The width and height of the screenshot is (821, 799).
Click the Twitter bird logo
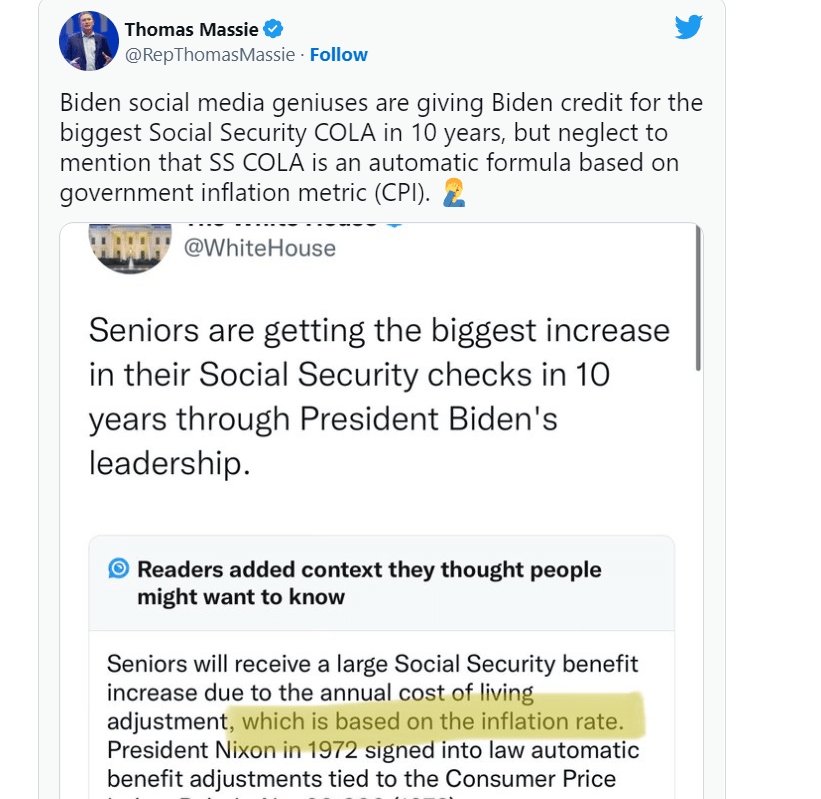point(688,27)
